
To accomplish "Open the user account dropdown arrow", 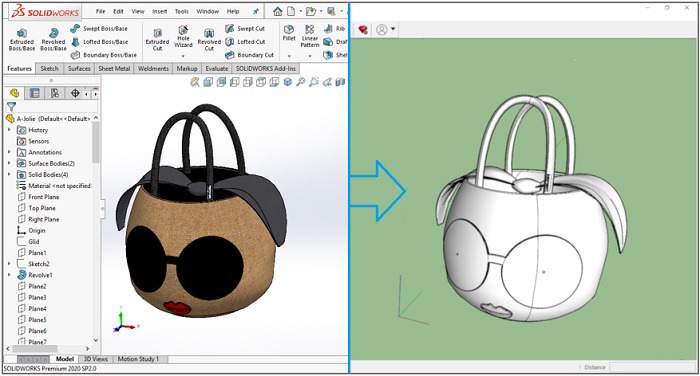I will coord(393,29).
